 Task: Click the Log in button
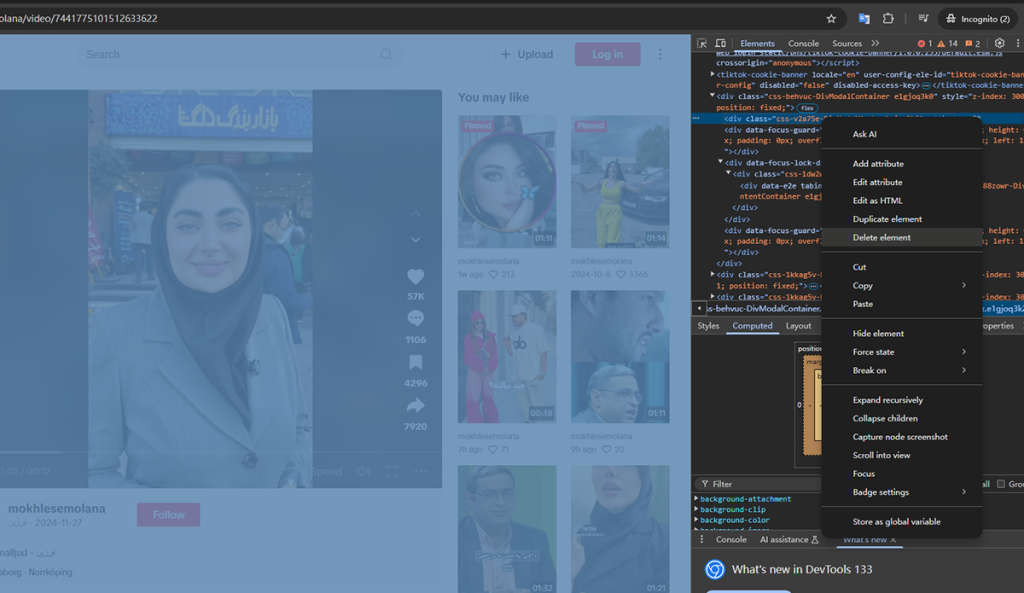607,55
